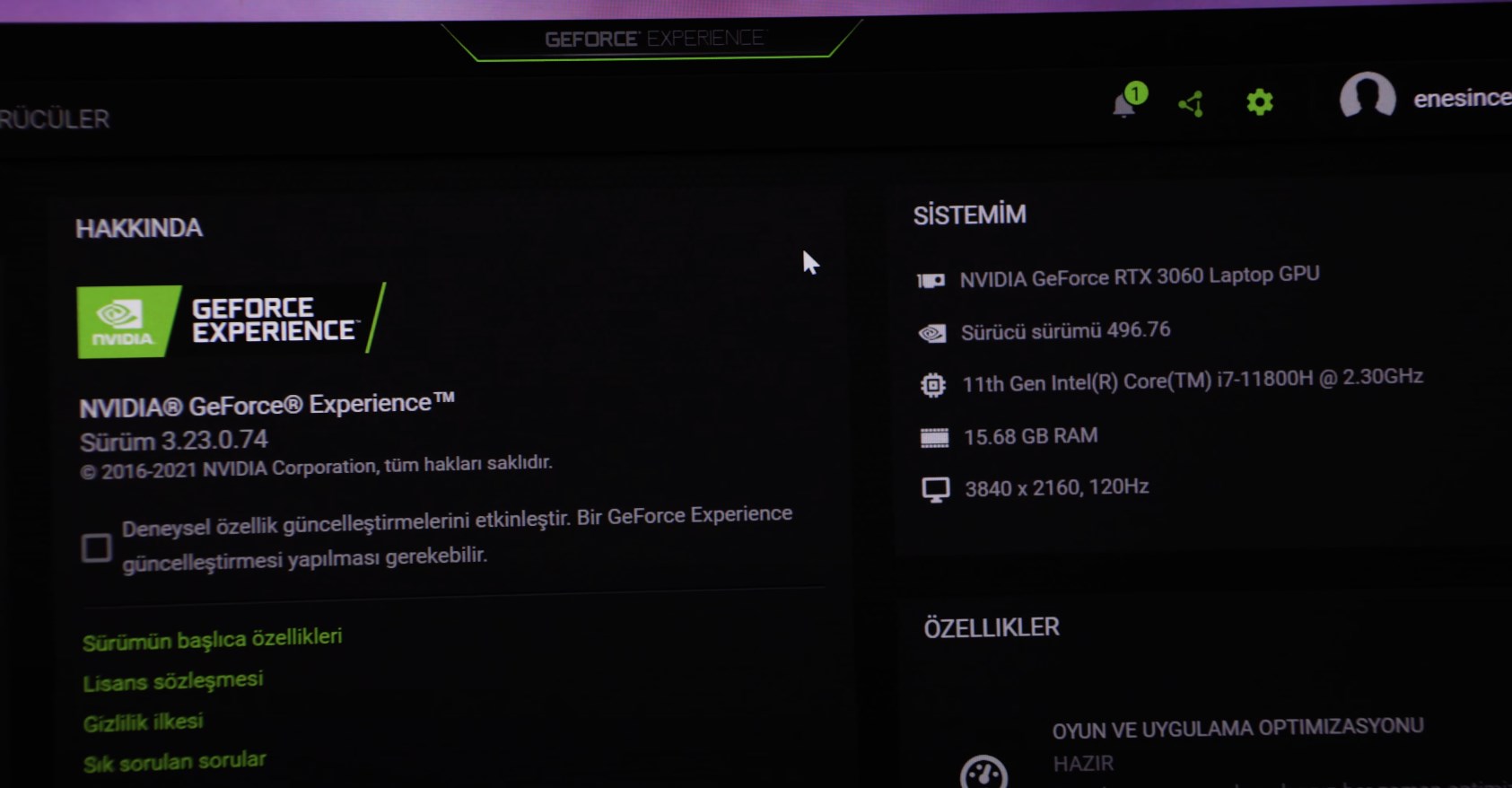Open the Gizlilik ilkesi link
Viewport: 1512px width, 788px height.
(143, 722)
